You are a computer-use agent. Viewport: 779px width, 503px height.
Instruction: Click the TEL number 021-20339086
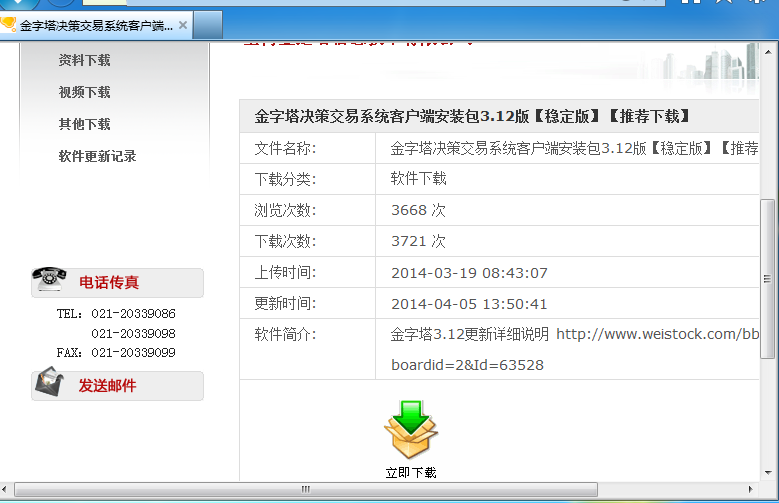[133, 314]
